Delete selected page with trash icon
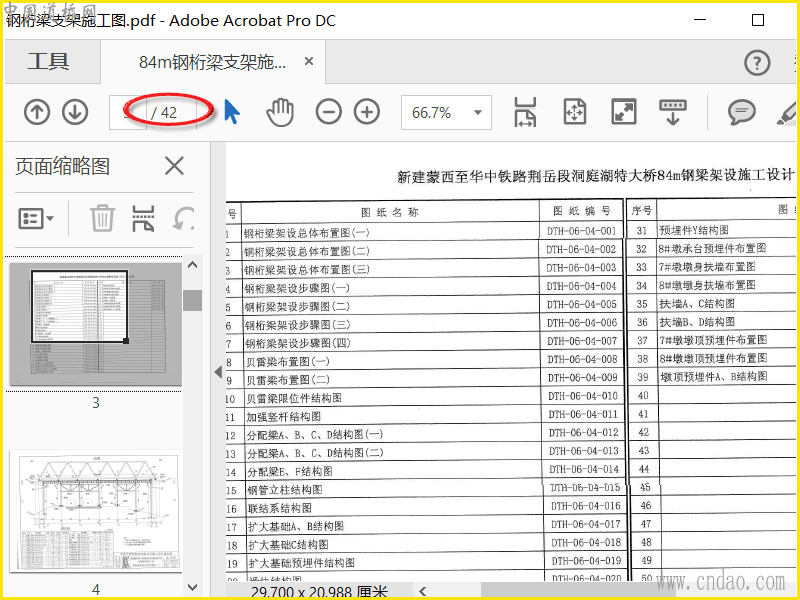800x600 pixels. click(102, 218)
